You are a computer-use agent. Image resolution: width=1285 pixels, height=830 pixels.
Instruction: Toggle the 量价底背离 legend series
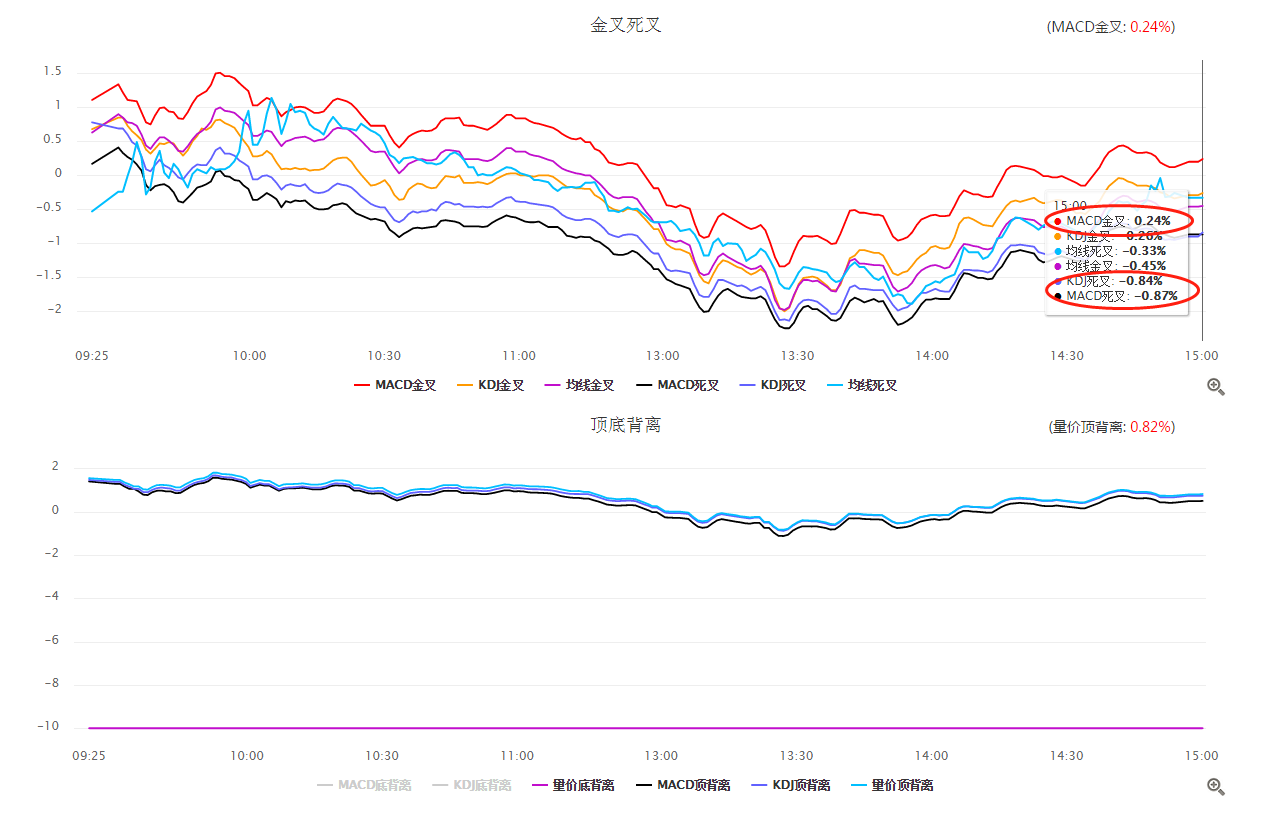coord(574,785)
